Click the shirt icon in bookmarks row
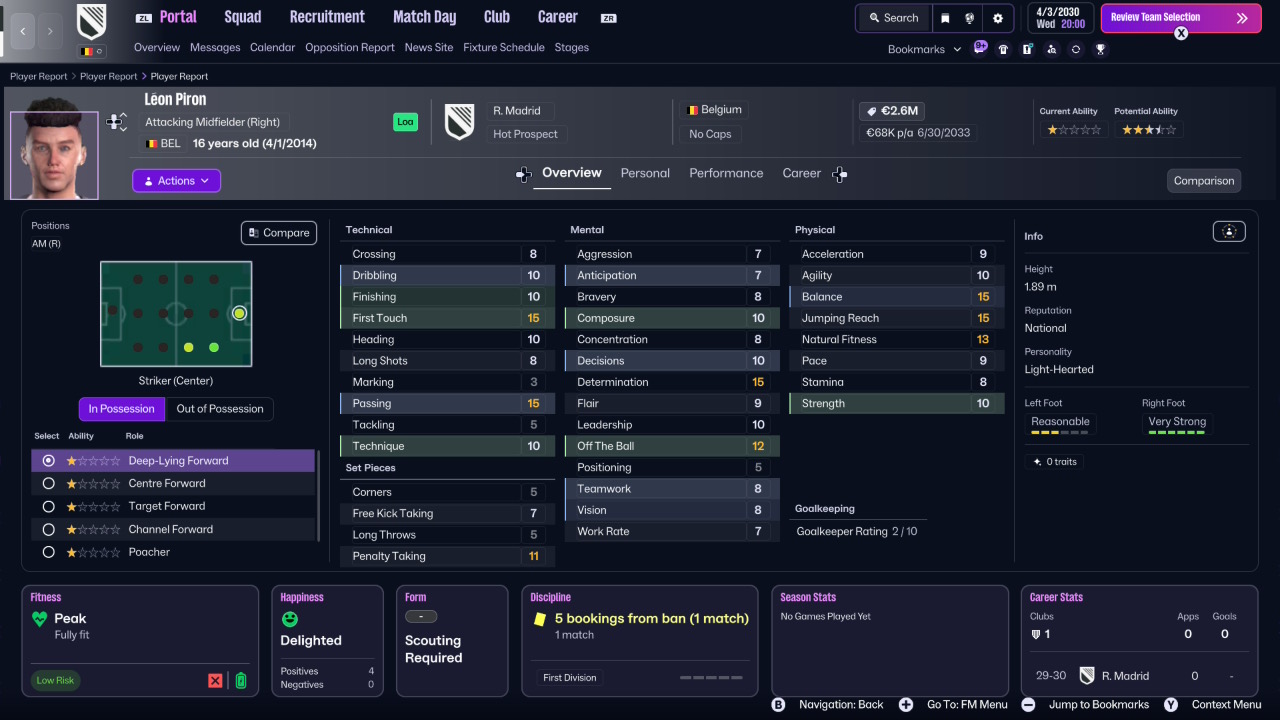The height and width of the screenshot is (720, 1280). (1003, 49)
